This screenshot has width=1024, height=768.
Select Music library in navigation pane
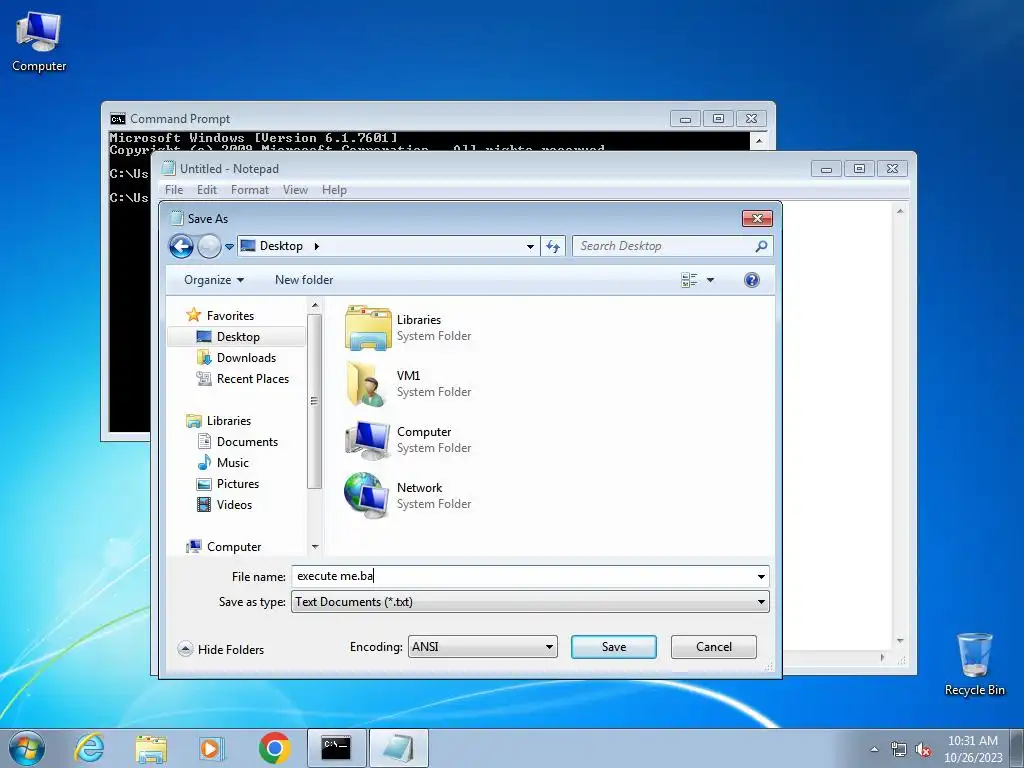click(232, 462)
